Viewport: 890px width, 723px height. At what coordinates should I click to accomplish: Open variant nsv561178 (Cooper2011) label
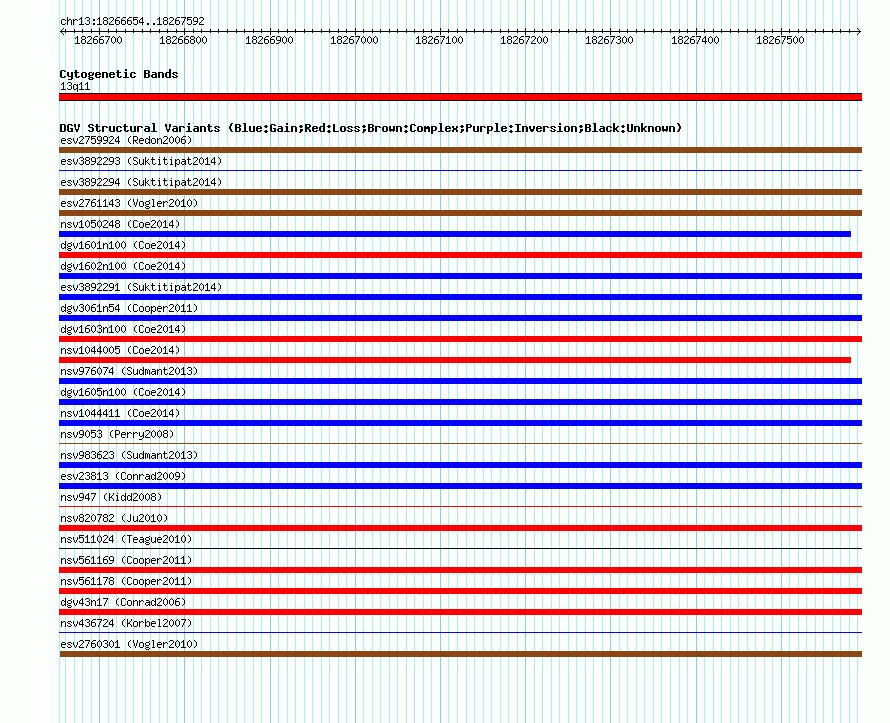(x=126, y=581)
